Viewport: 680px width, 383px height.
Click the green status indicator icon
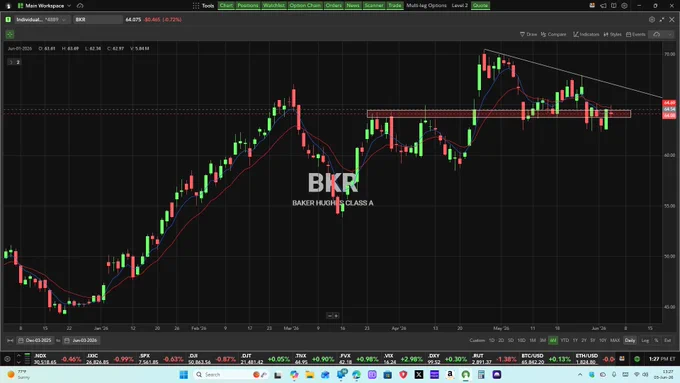pos(637,359)
